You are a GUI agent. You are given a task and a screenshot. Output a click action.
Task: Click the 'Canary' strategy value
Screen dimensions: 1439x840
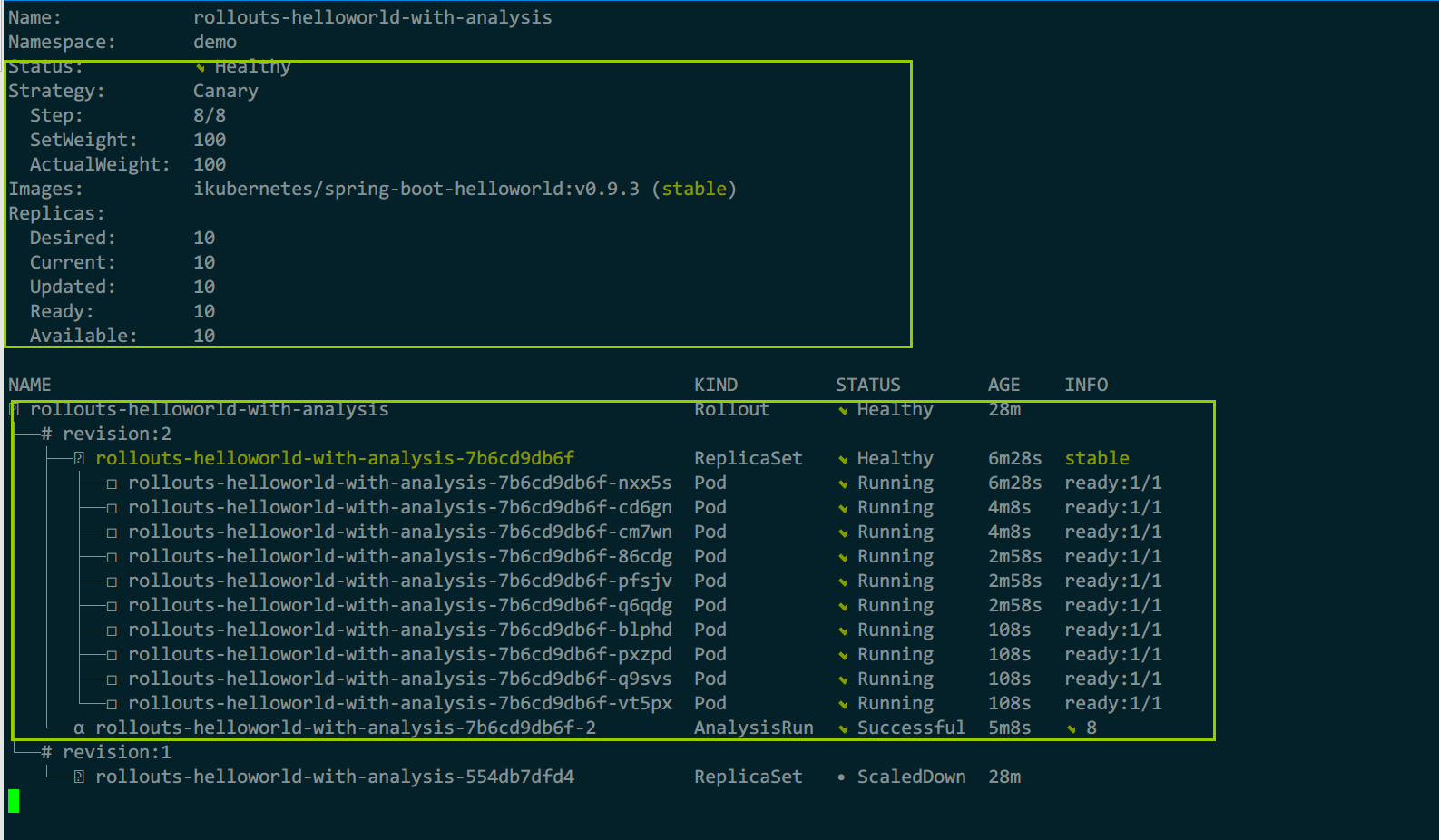(x=226, y=91)
